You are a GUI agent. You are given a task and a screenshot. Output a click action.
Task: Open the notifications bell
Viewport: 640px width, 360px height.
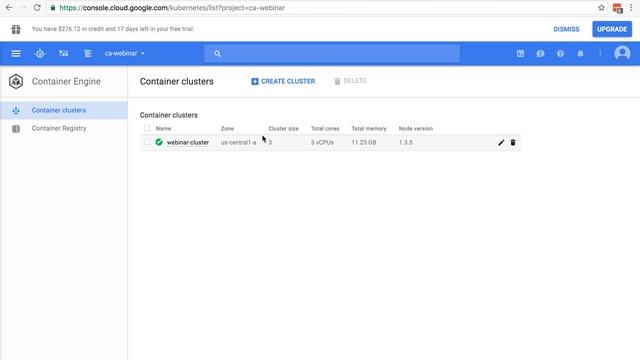click(580, 53)
